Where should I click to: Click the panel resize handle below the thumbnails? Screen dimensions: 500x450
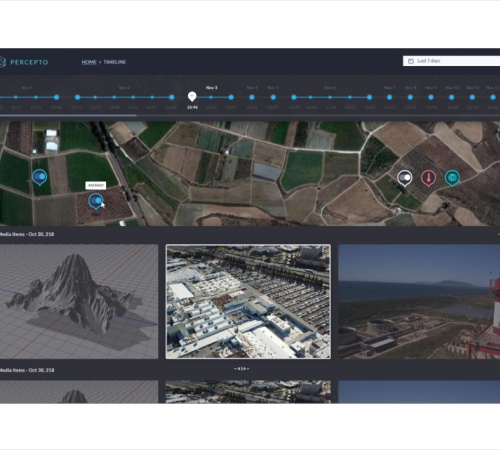tap(242, 369)
